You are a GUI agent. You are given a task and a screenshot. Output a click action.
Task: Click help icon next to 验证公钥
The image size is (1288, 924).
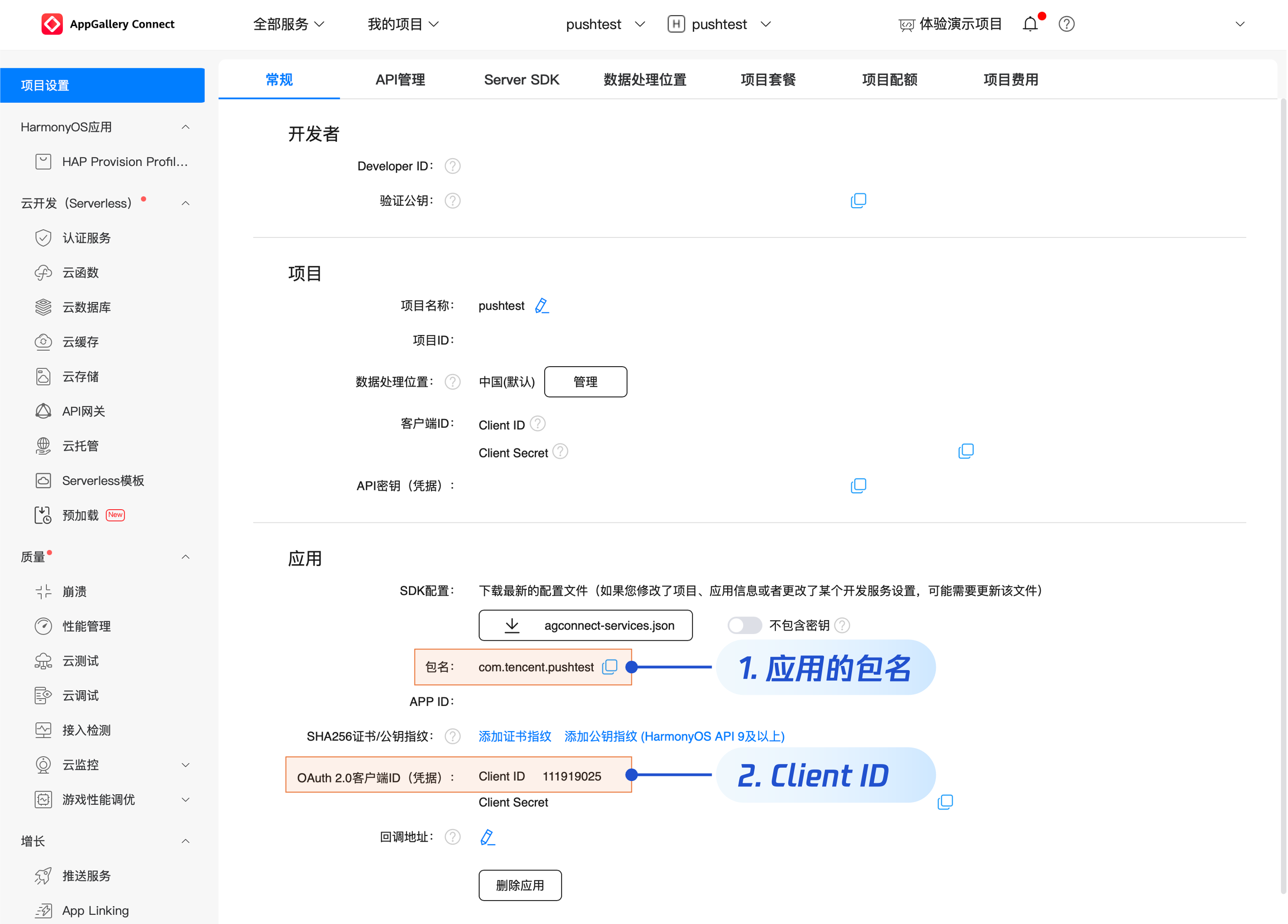452,201
